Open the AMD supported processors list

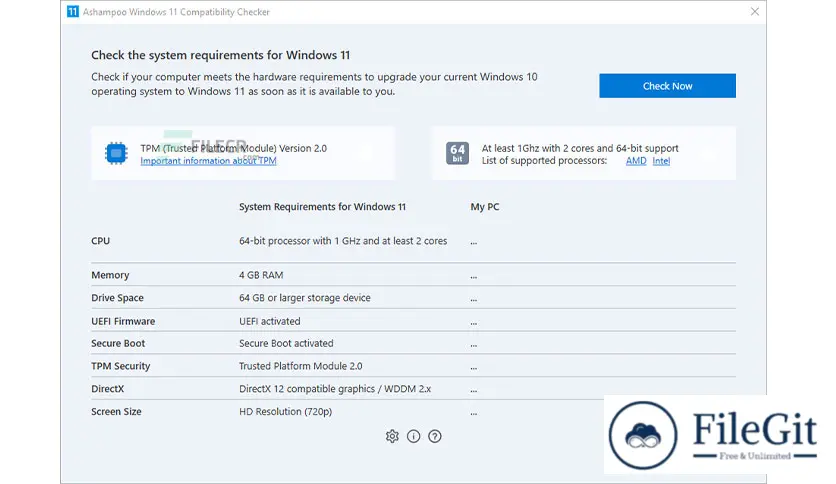(x=636, y=160)
